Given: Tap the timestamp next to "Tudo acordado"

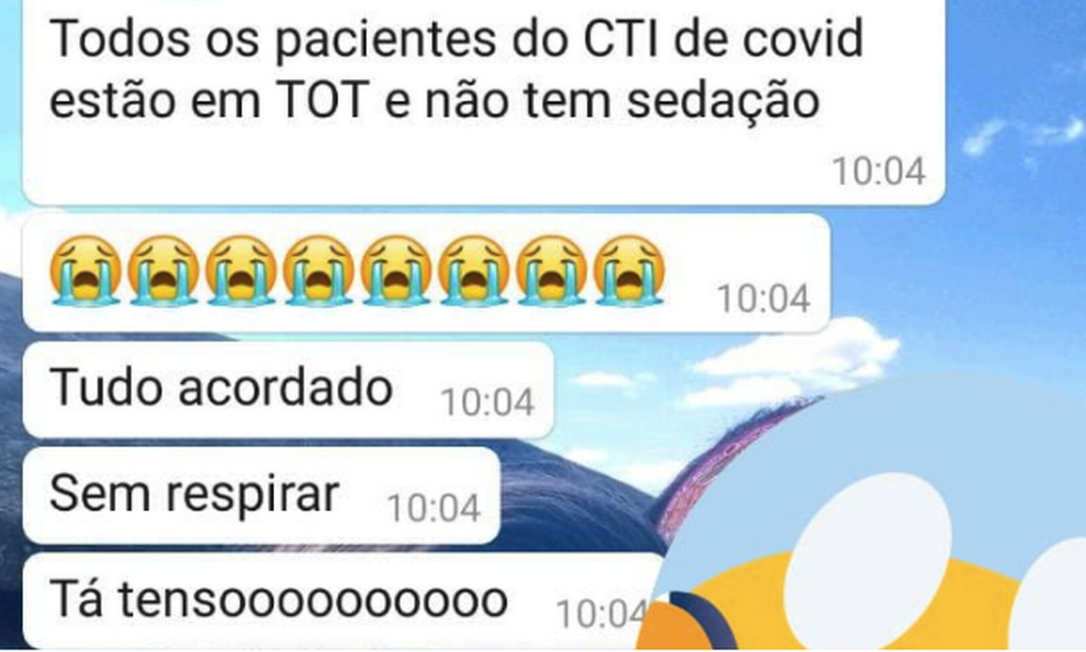Looking at the screenshot, I should click(x=488, y=402).
